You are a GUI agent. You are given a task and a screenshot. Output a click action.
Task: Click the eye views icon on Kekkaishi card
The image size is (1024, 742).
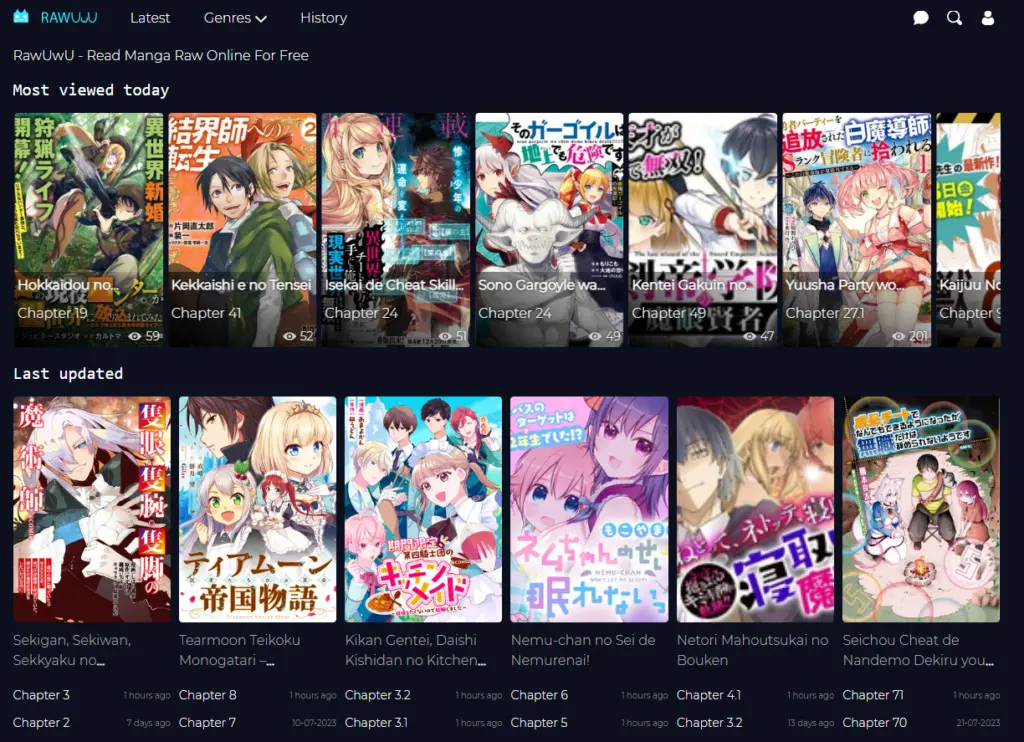[290, 336]
